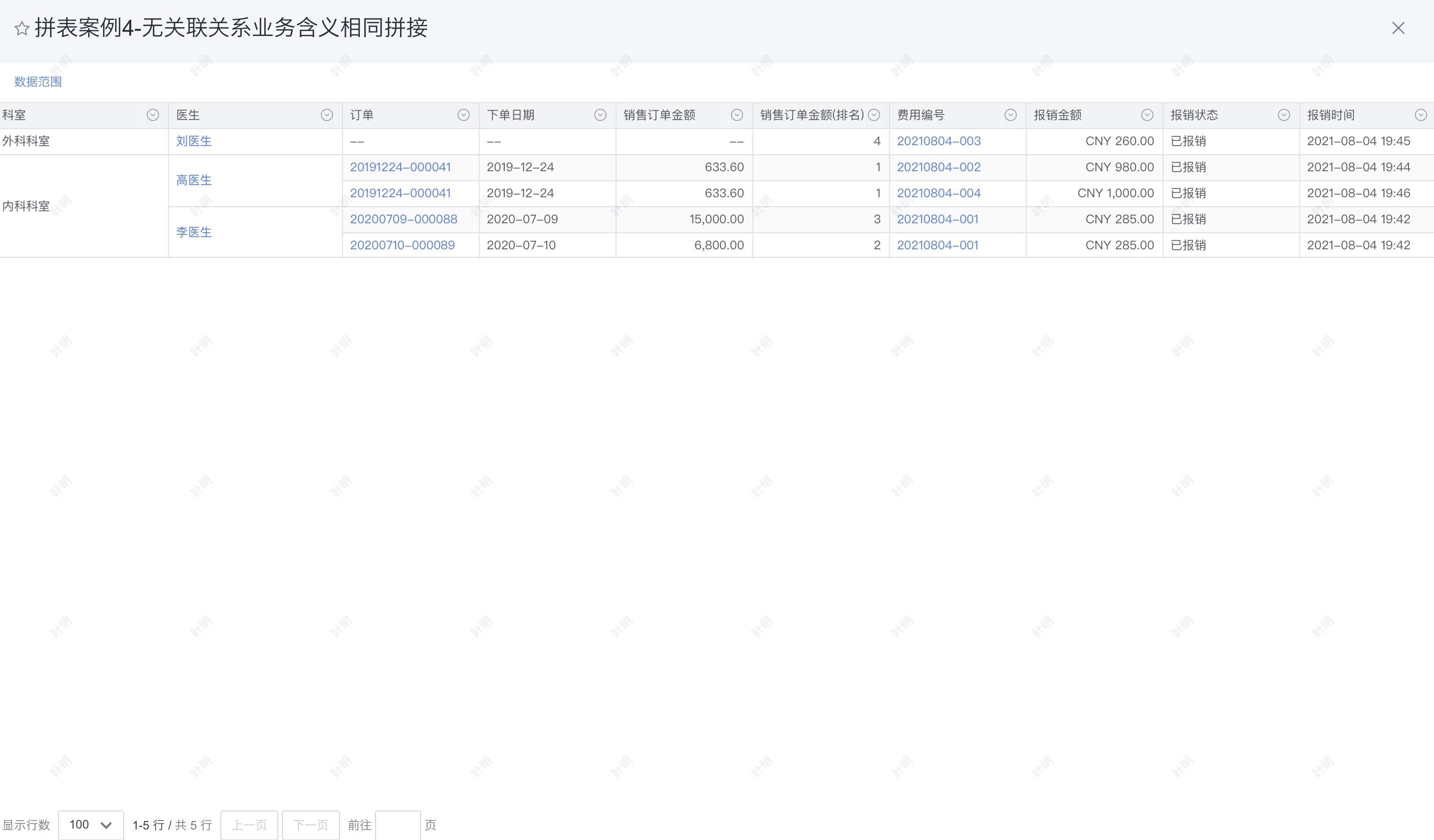Open the 费用编号 column filter dropdown
Viewport: 1434px width, 840px height.
tap(1010, 115)
